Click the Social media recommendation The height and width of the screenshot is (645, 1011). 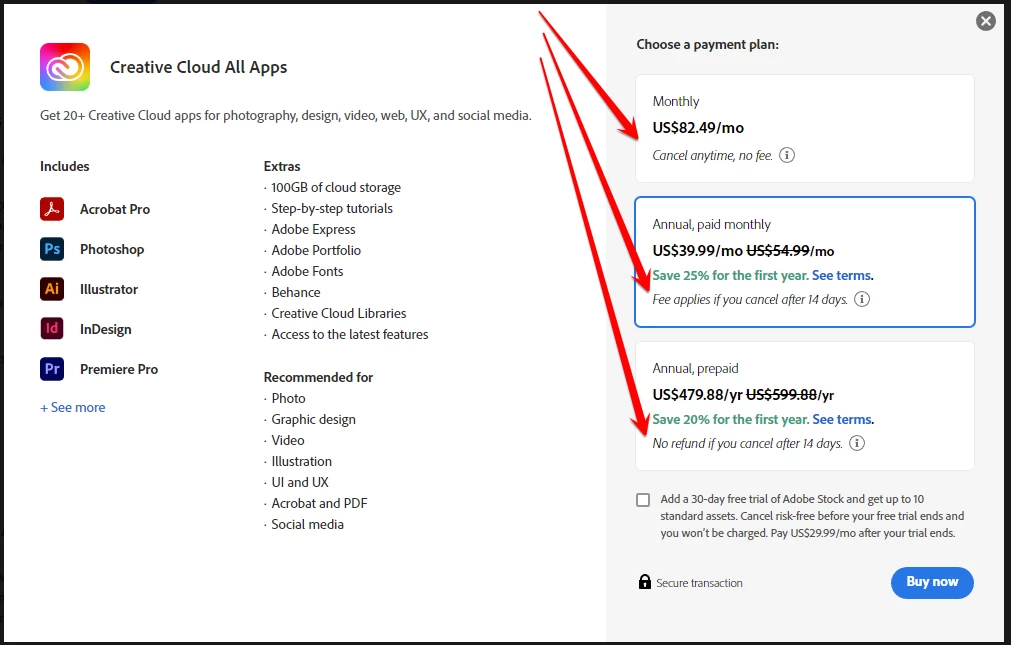307,524
